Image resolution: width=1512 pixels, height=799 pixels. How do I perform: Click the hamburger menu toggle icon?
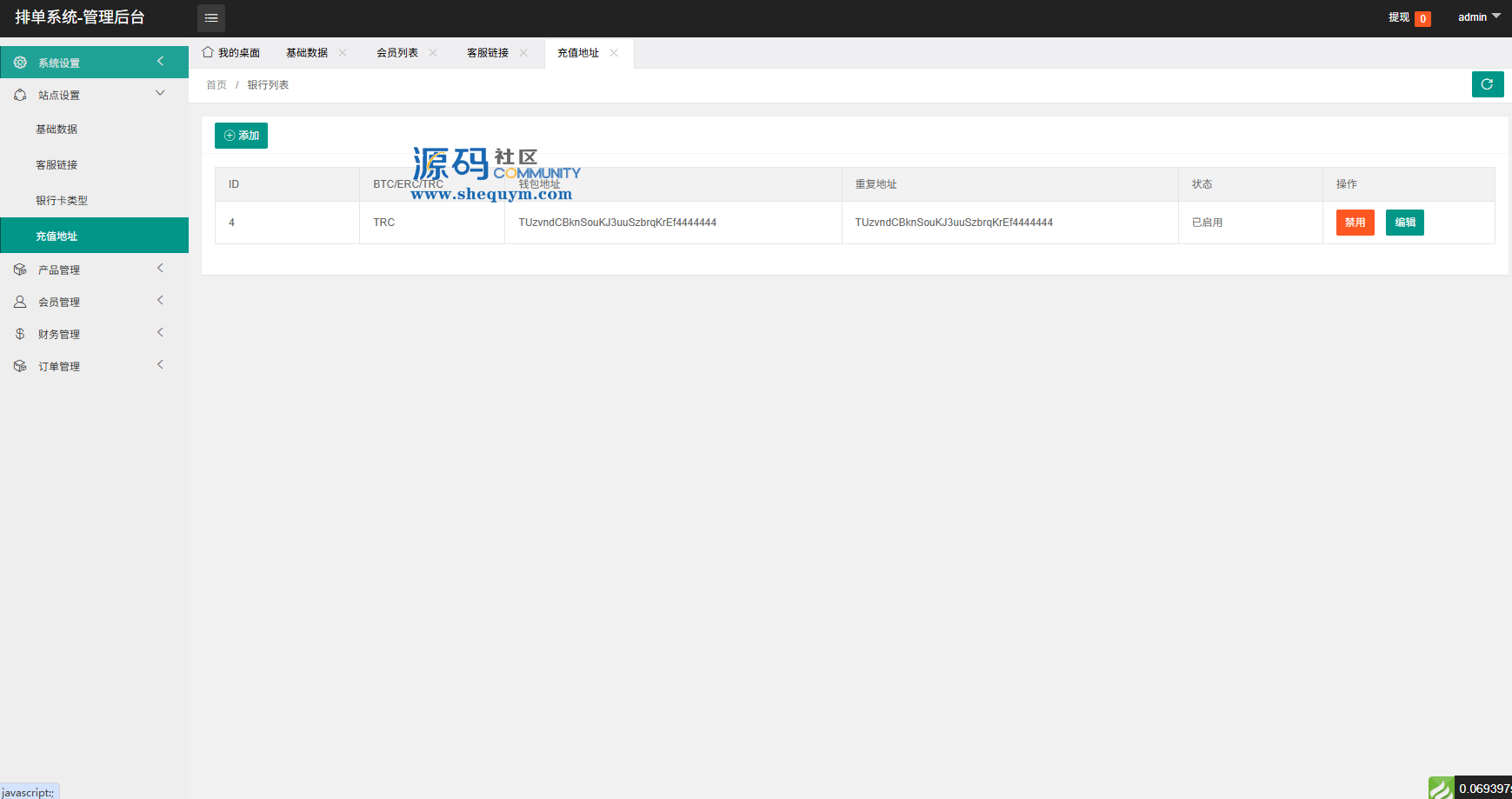[x=211, y=18]
